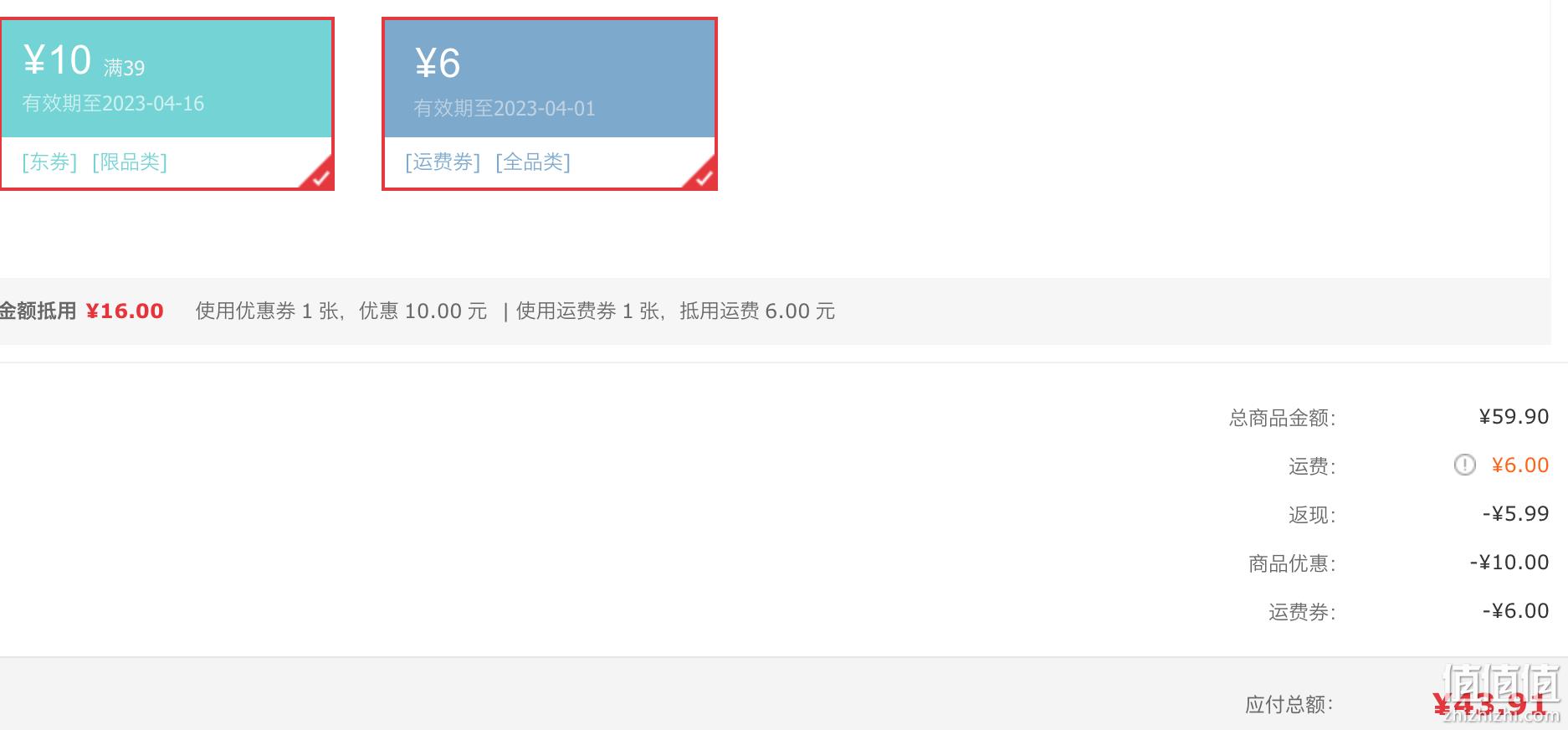Click the [限品类] tag
1568x730 pixels.
pos(130,162)
